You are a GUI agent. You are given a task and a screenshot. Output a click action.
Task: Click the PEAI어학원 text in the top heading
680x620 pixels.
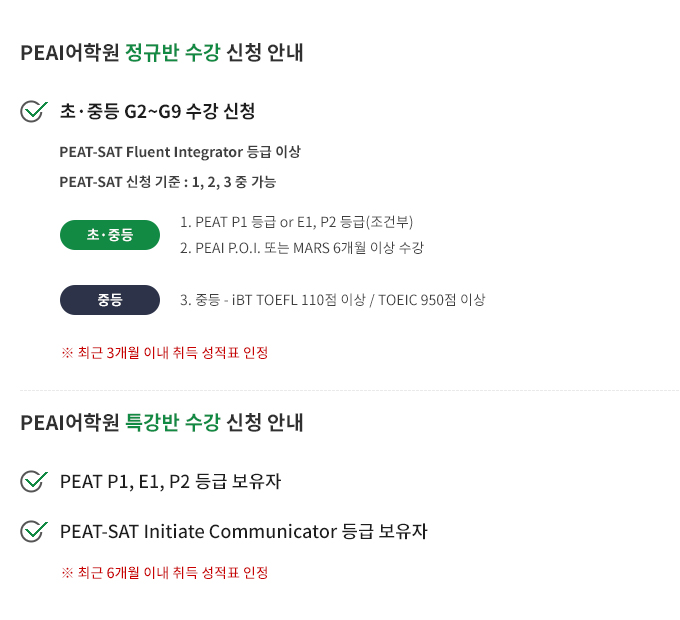(70, 52)
